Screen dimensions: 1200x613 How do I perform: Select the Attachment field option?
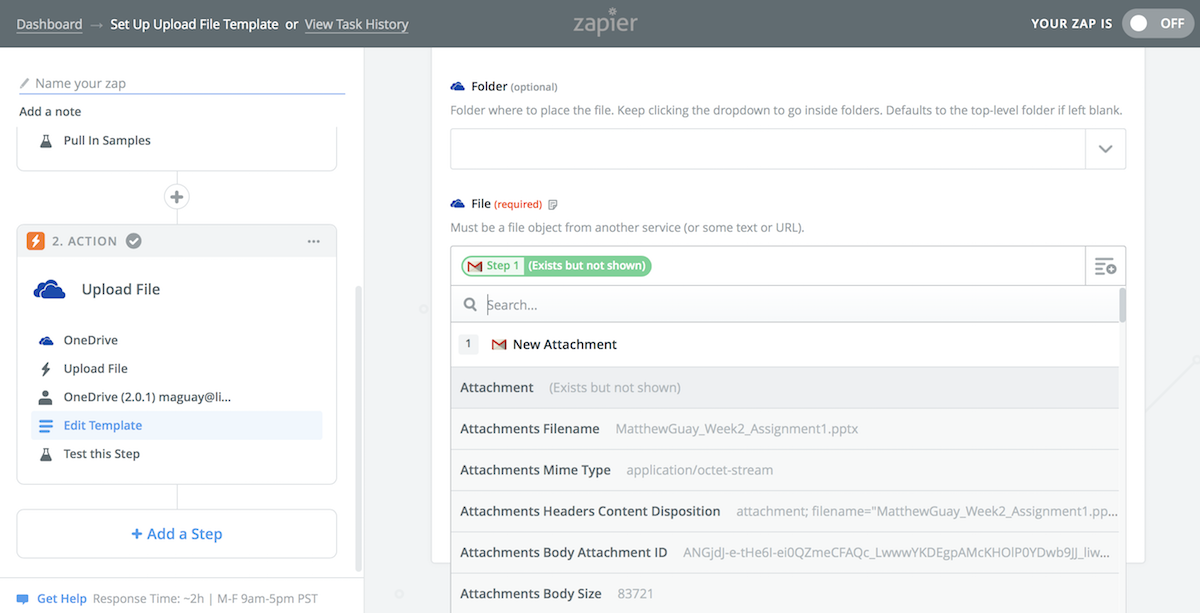[785, 388]
